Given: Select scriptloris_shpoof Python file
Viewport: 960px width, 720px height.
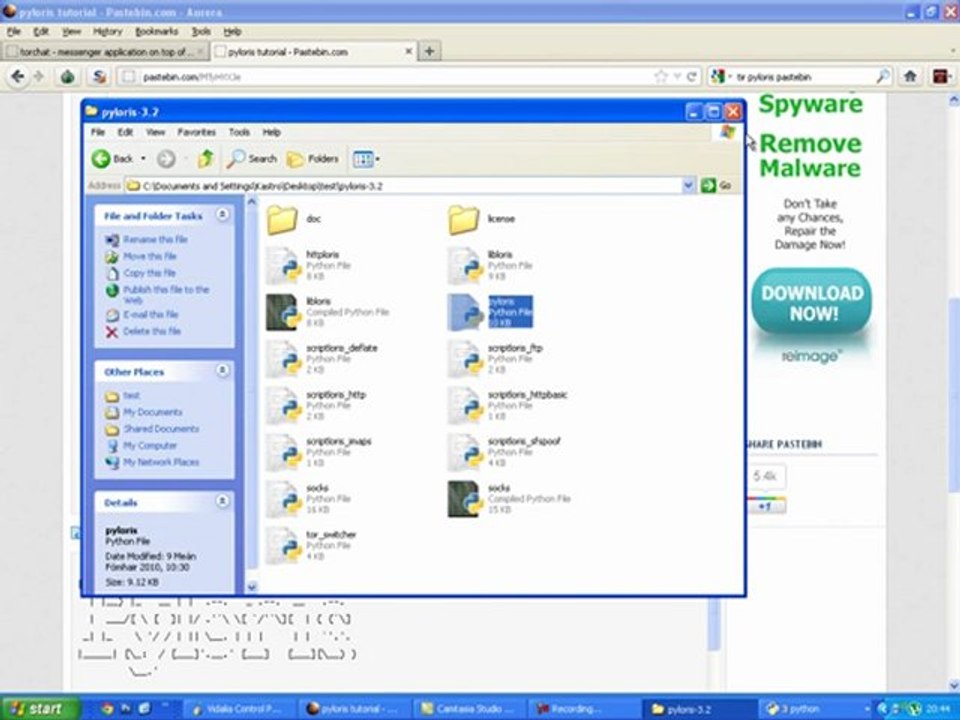Looking at the screenshot, I should point(504,452).
